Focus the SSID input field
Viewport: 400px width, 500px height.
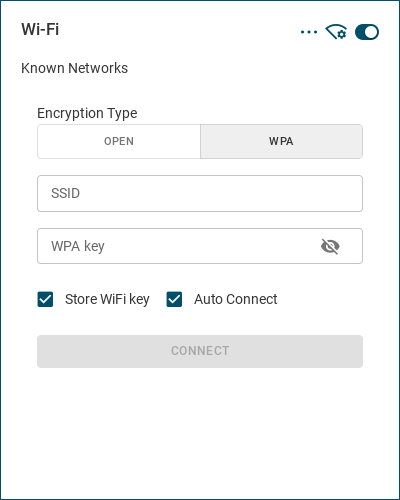tap(200, 193)
